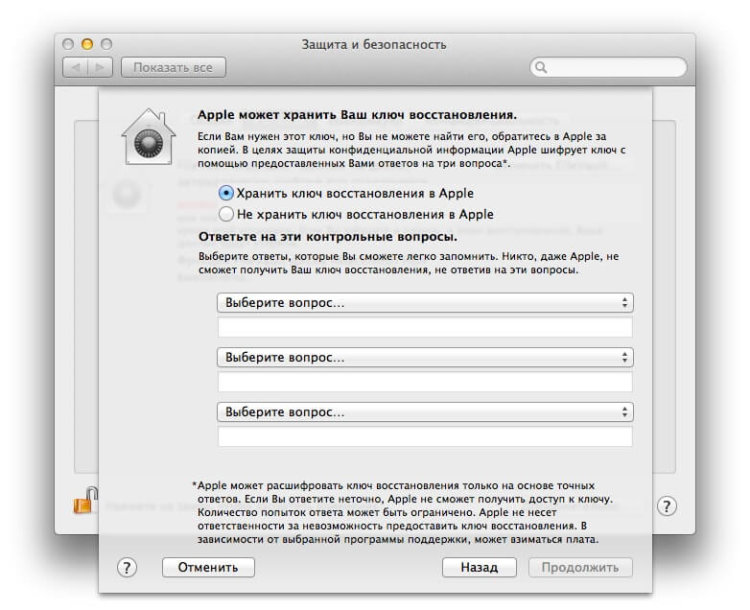The width and height of the screenshot is (750, 610).
Task: Click the main window's help question mark icon
Action: [x=667, y=506]
